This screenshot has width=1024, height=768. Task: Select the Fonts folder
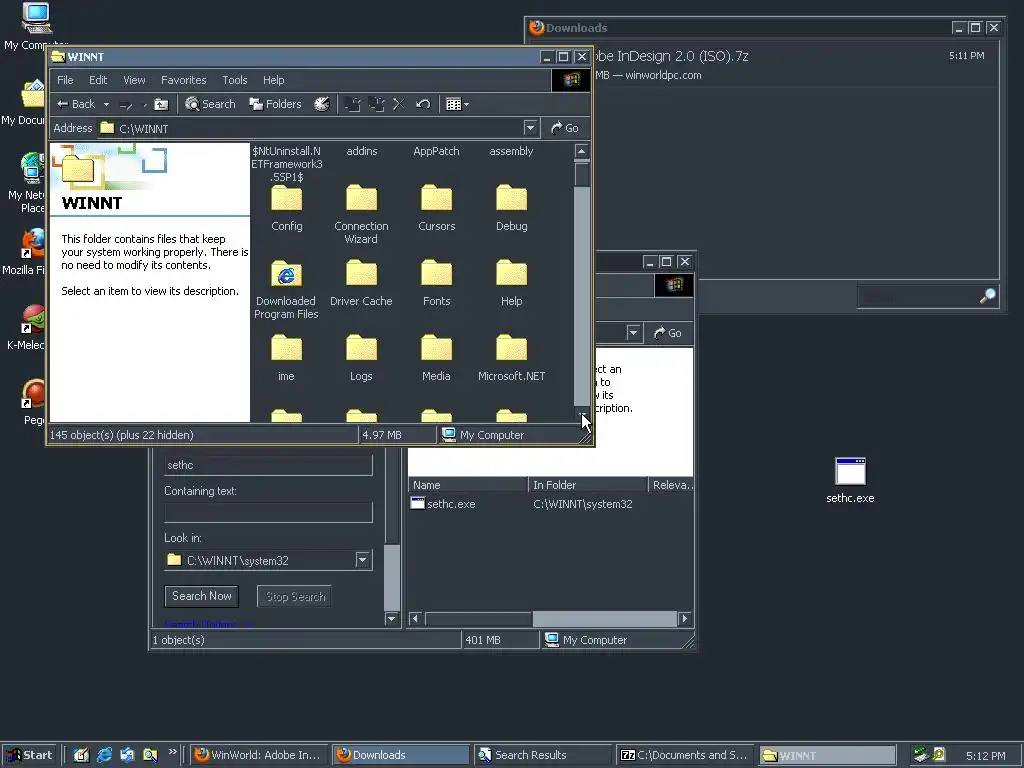436,274
